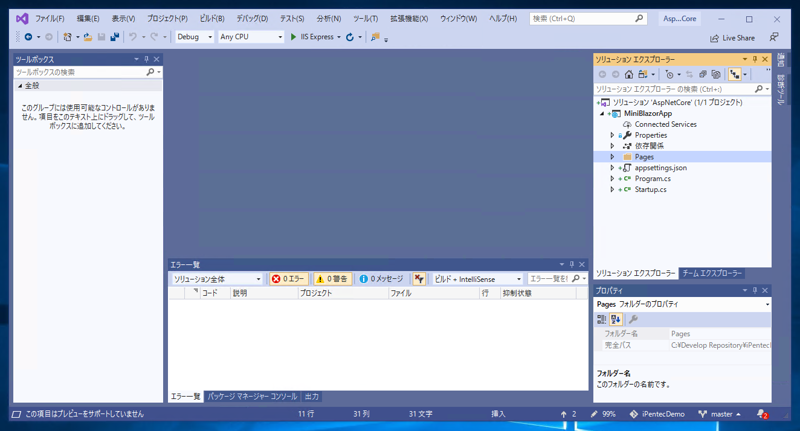Toggle show all files in Solution Explorer

click(716, 74)
